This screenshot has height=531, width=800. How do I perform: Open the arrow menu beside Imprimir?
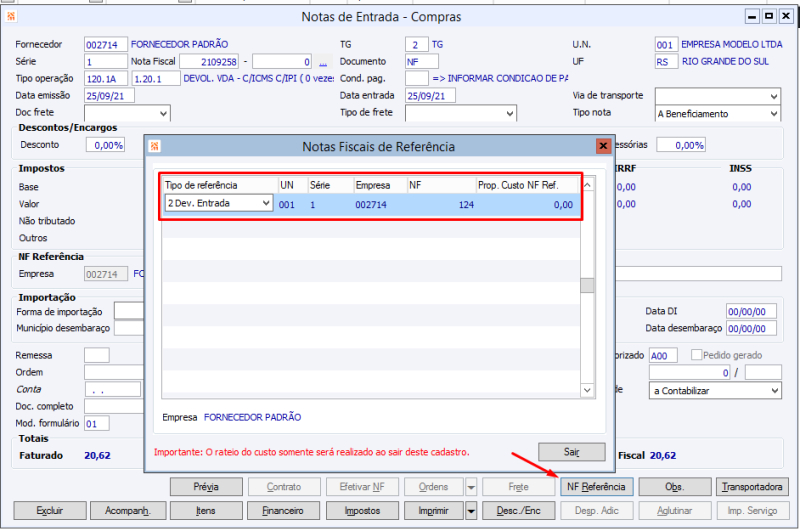point(471,511)
